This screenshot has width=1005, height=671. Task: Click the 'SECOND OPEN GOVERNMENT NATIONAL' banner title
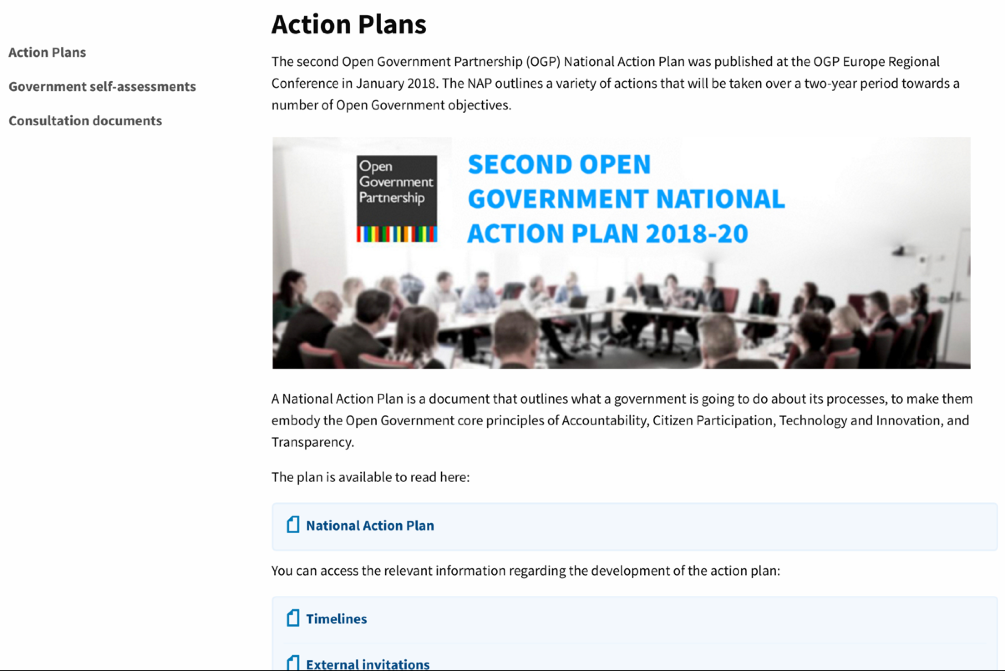(626, 199)
